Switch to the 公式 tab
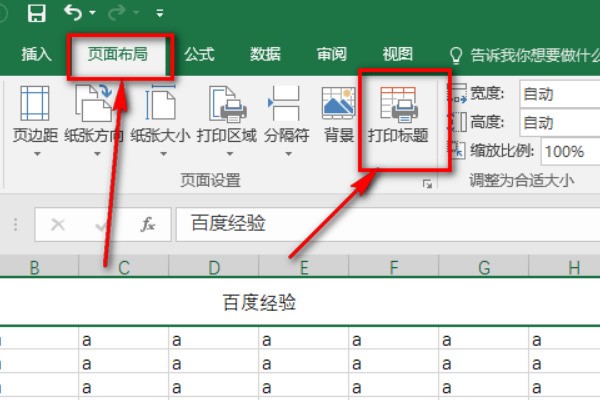The image size is (600, 400). click(x=199, y=55)
